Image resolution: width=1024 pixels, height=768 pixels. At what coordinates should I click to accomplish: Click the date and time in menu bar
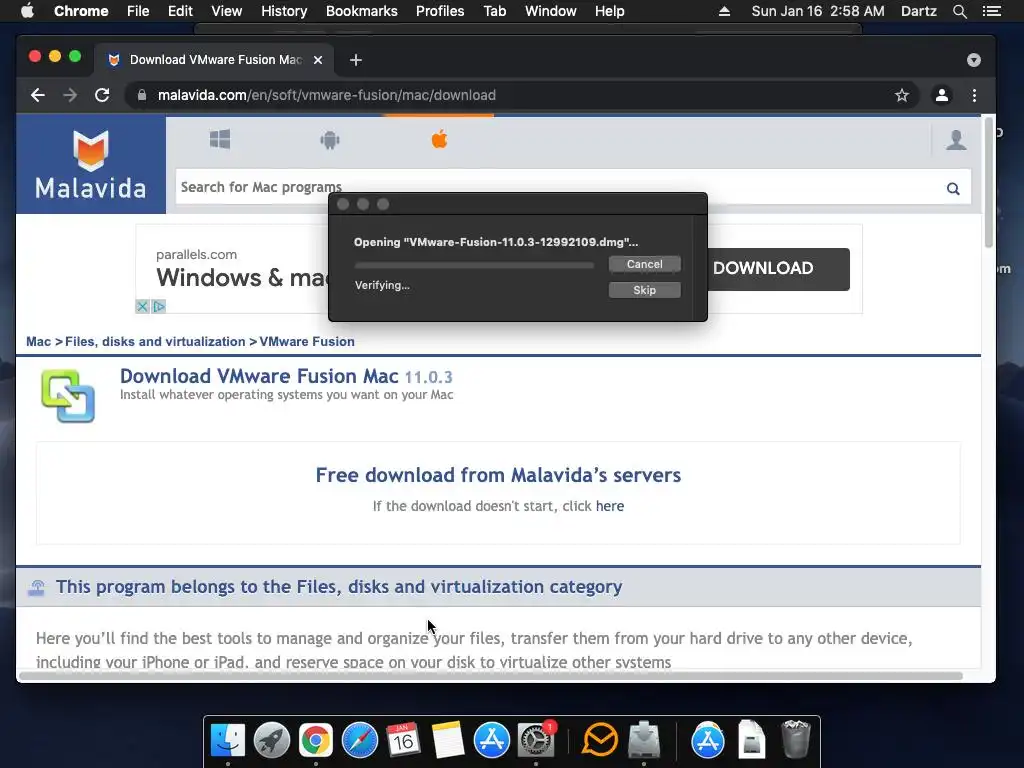[x=818, y=11]
